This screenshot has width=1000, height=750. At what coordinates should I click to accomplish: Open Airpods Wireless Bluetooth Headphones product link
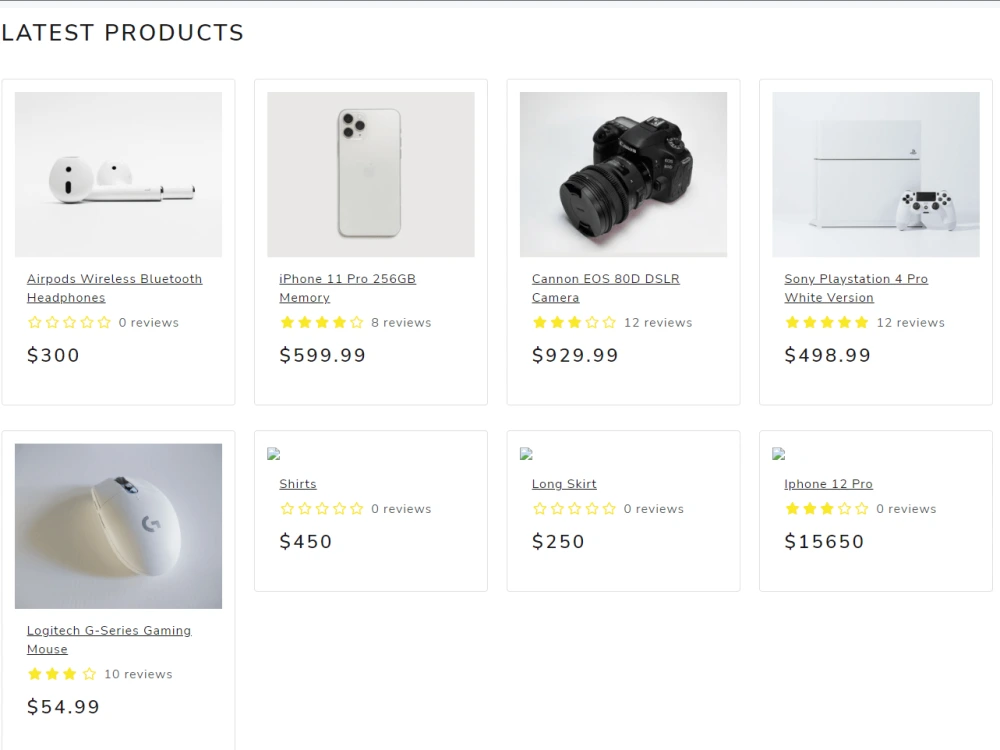point(114,288)
